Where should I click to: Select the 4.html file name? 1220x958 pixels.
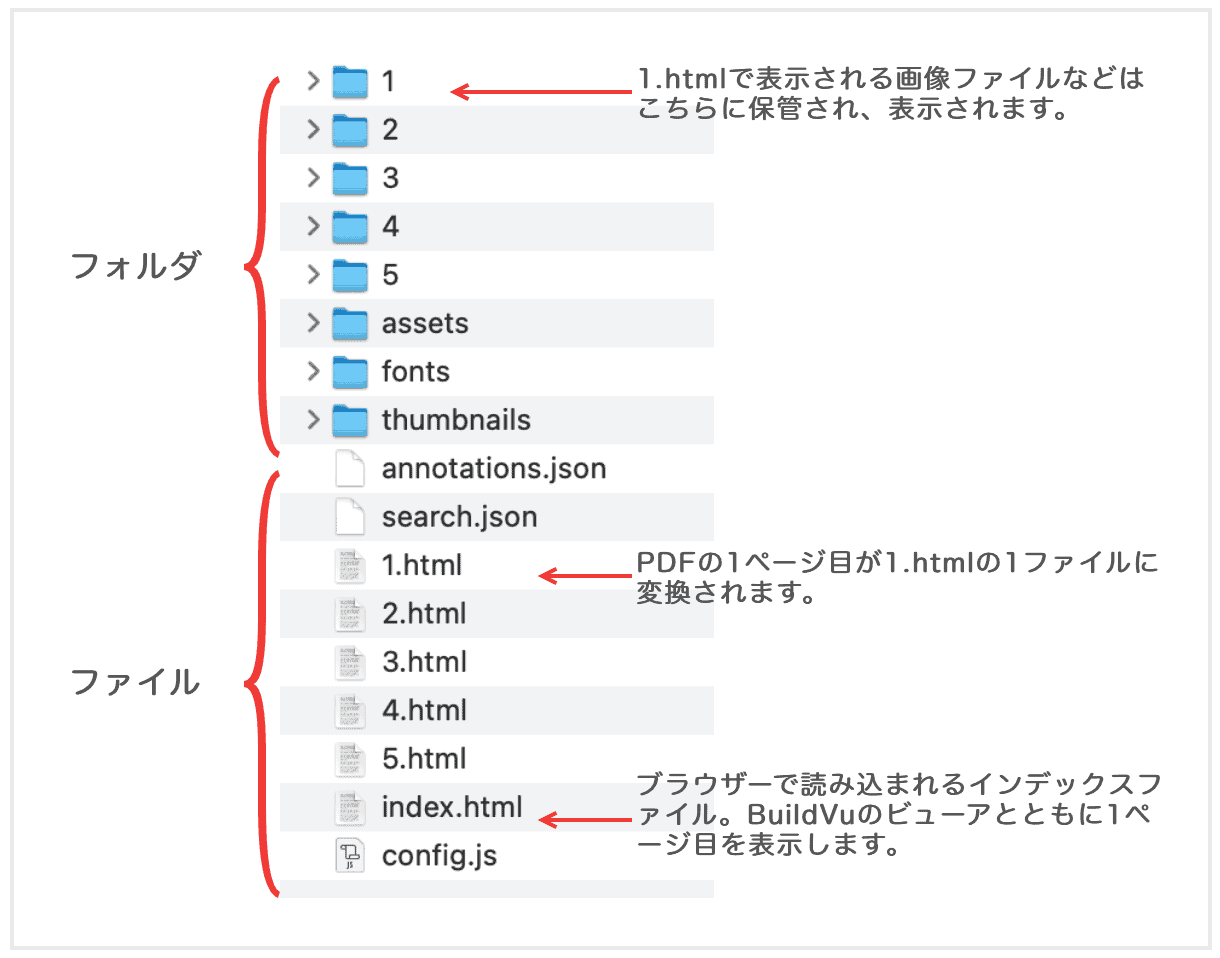point(424,711)
